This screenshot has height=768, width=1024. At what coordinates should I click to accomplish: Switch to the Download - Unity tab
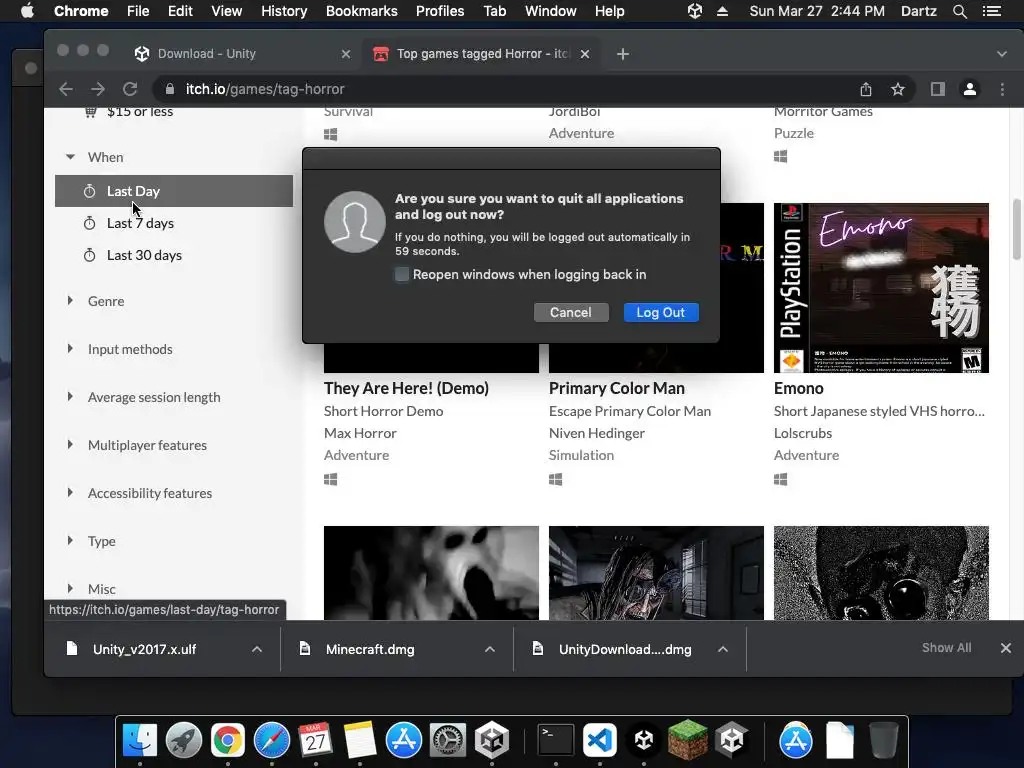[242, 54]
